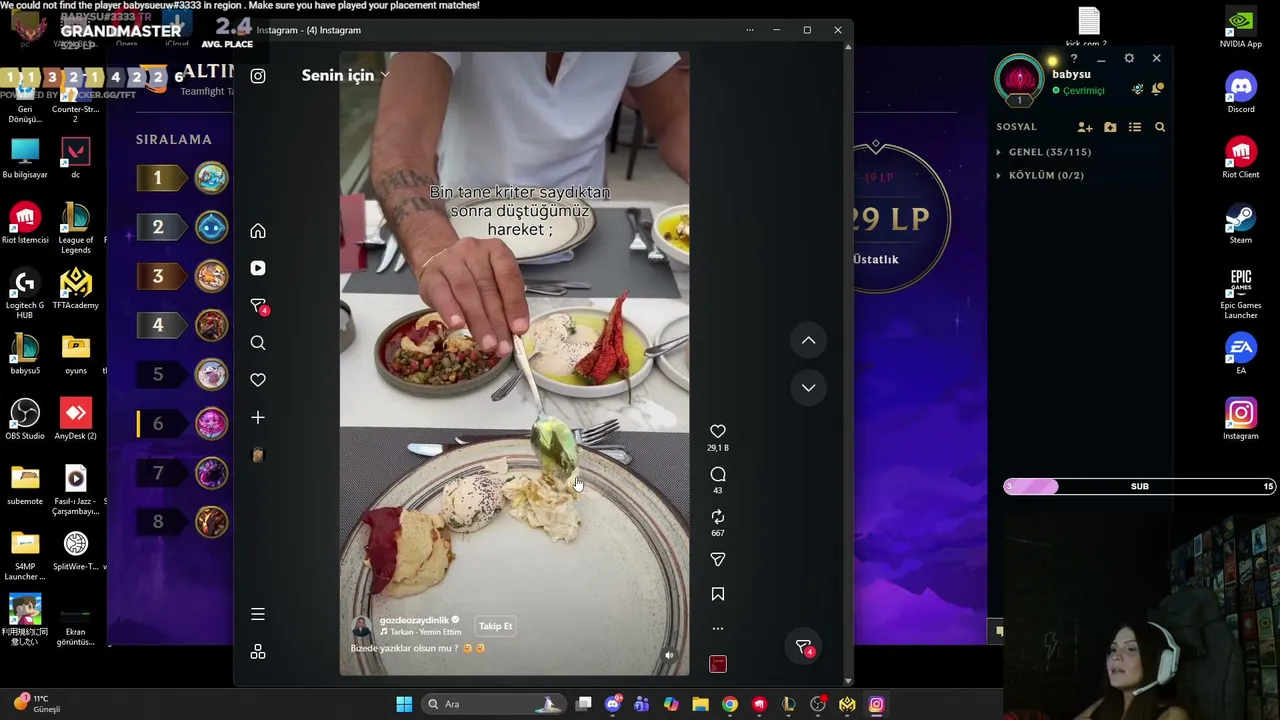Open comments on the reel

(718, 474)
